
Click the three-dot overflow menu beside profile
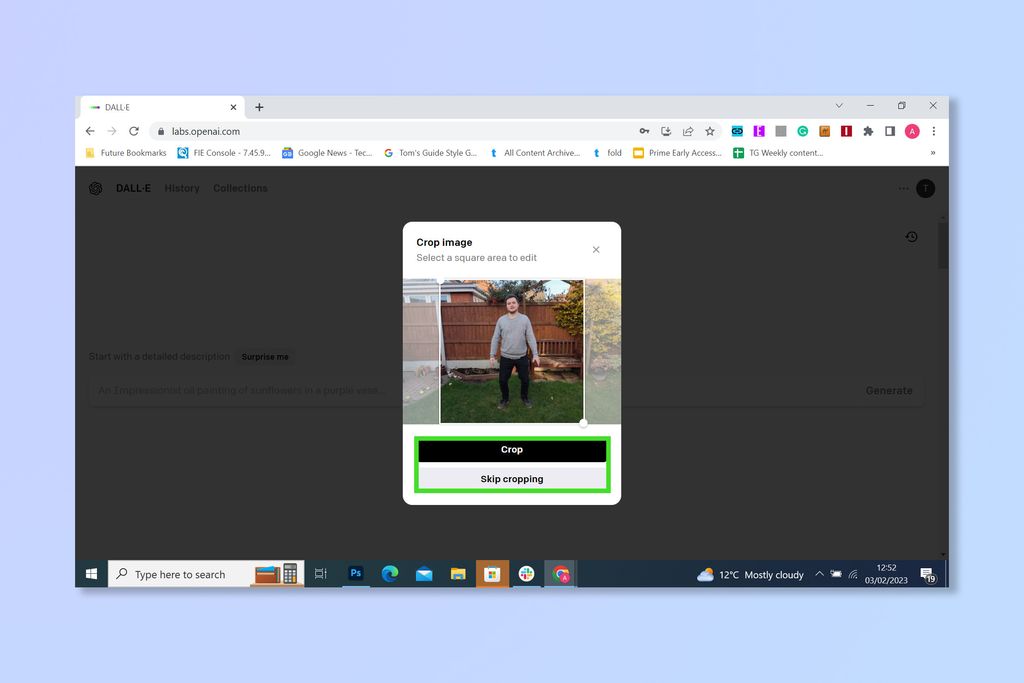point(903,188)
